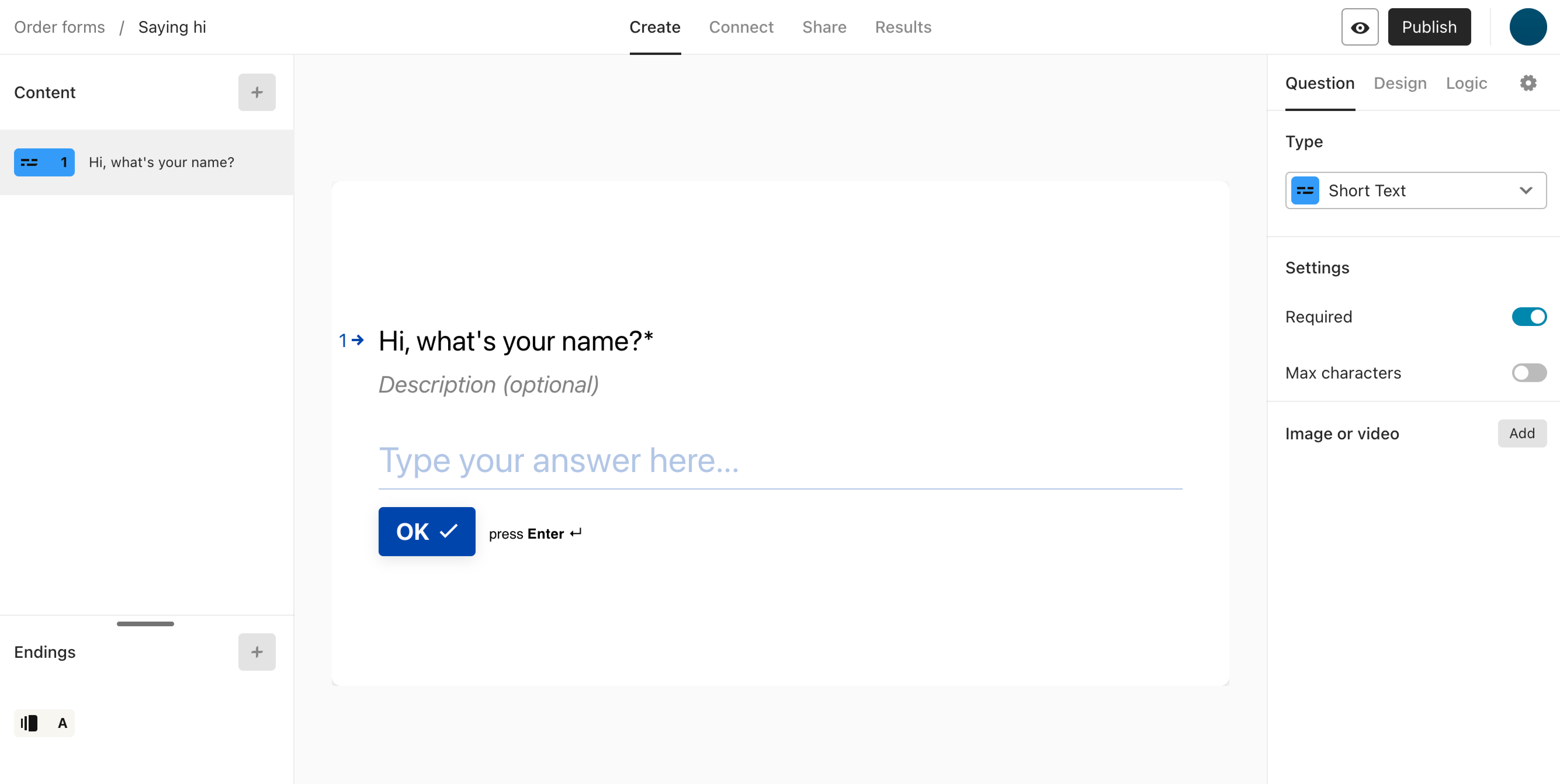Click the Type your answer here field
This screenshot has height=784, width=1560.
(780, 461)
